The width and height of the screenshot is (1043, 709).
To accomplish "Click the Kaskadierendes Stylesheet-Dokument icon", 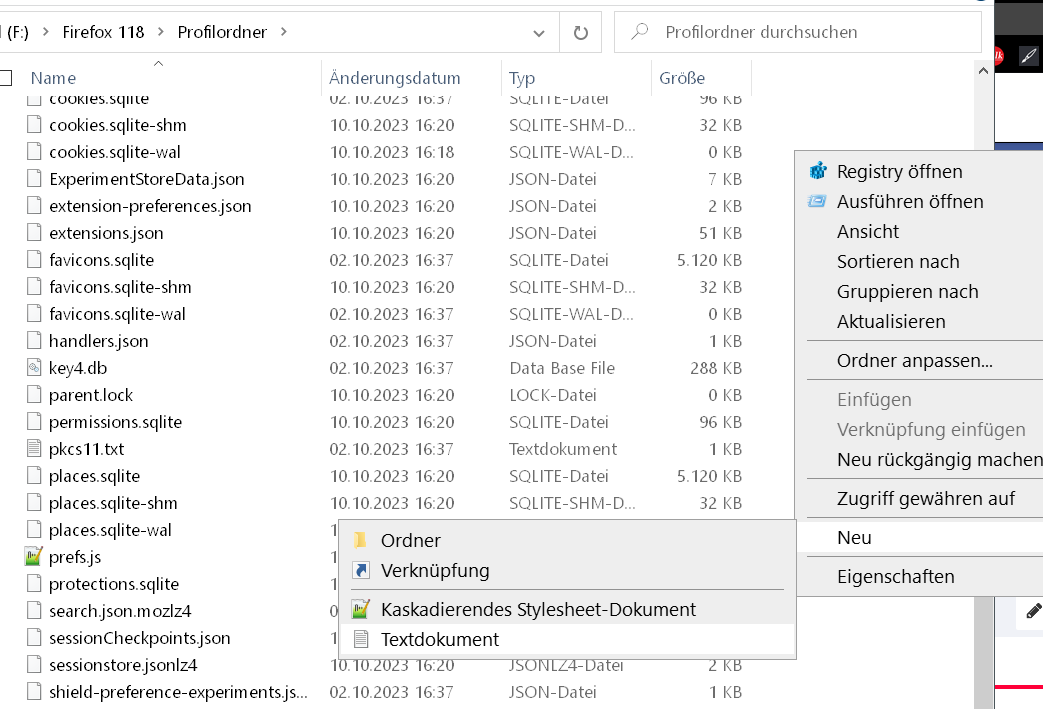I will [x=360, y=609].
